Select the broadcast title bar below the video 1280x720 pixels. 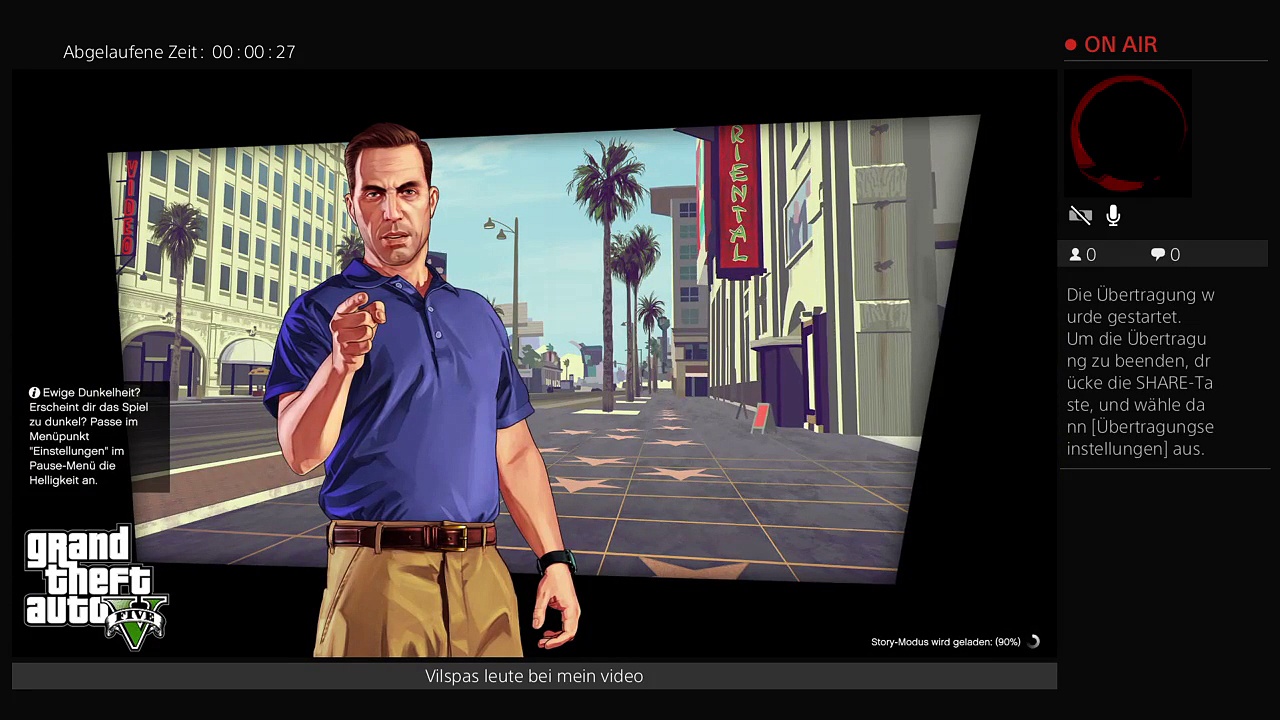coord(534,677)
